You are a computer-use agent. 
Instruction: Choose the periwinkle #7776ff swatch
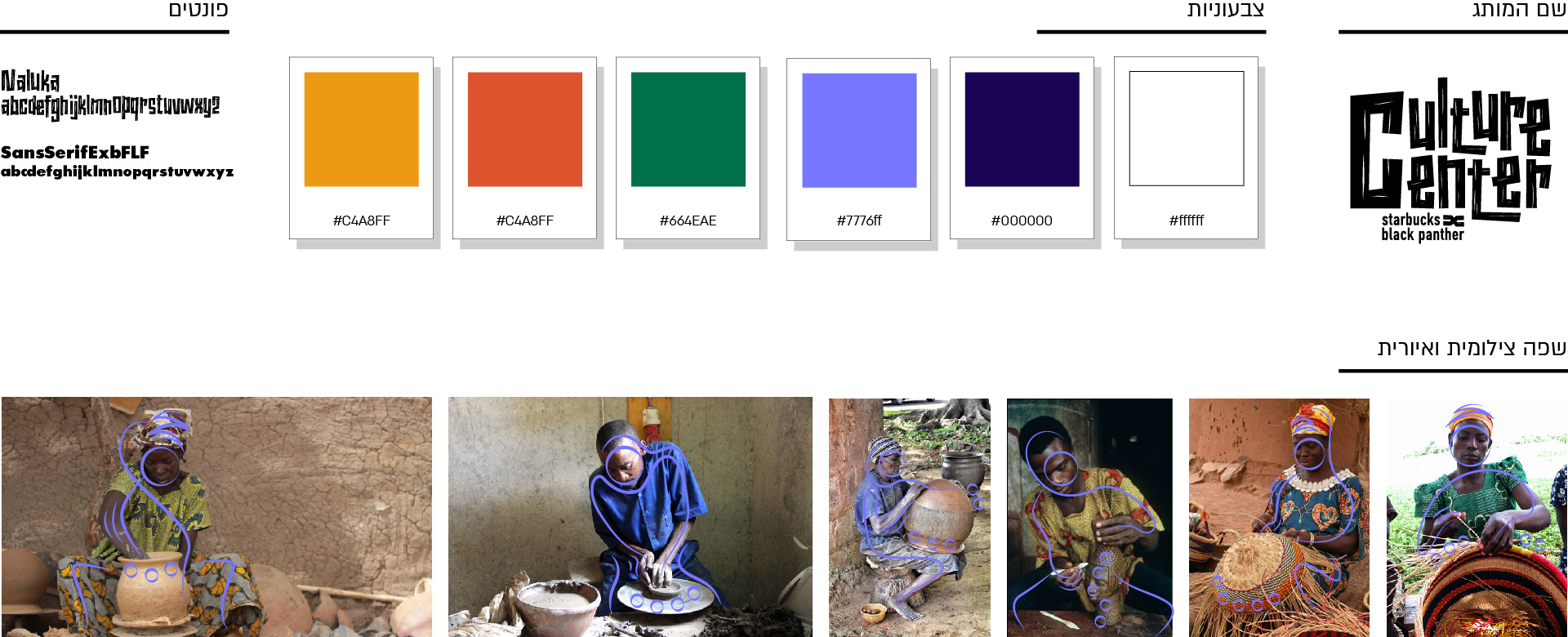858,149
